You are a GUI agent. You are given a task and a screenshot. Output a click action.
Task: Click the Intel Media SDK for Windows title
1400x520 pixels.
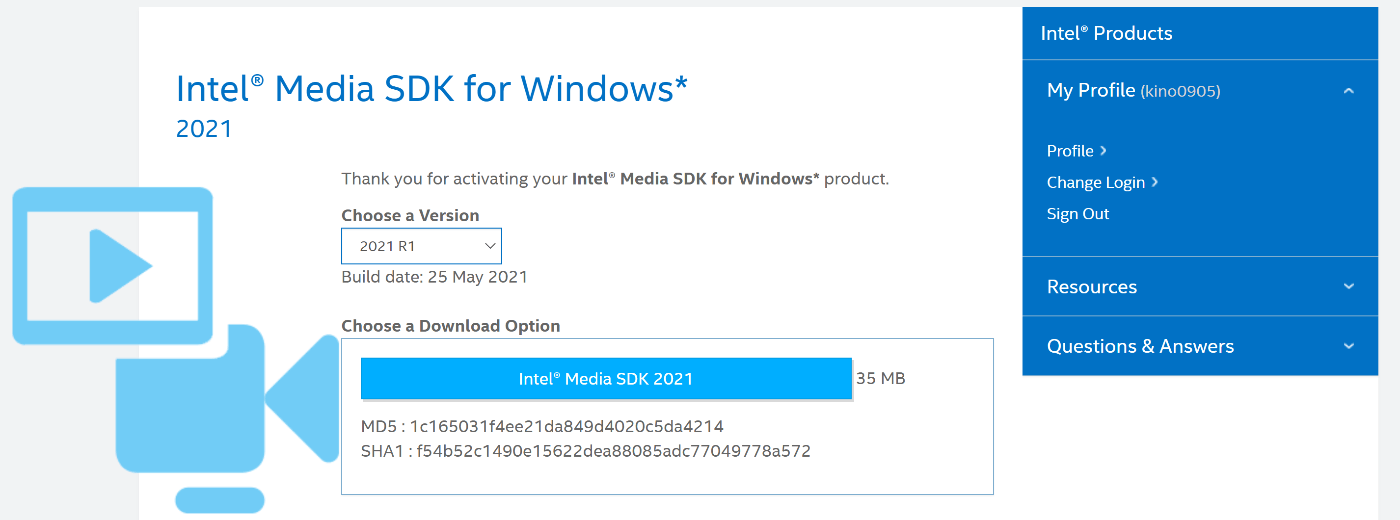click(x=432, y=89)
